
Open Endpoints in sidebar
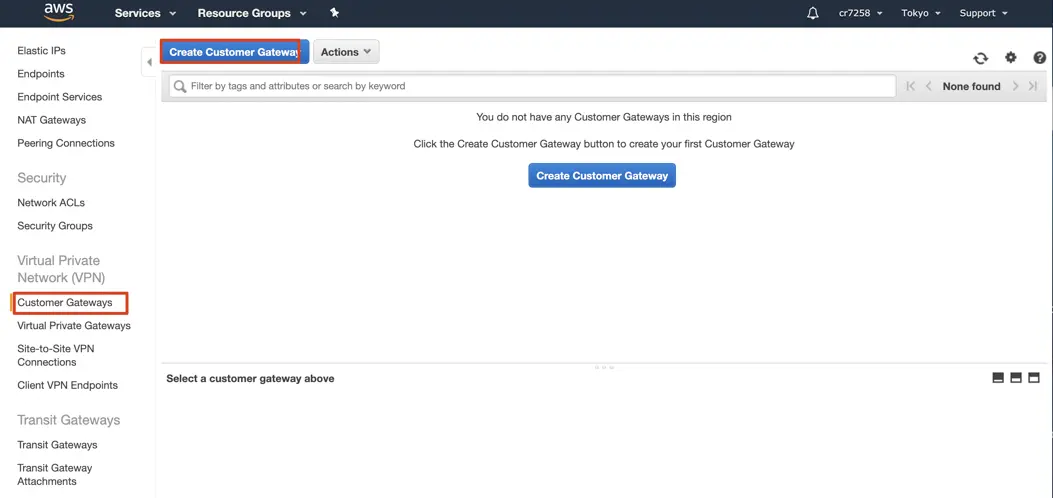pyautogui.click(x=41, y=74)
